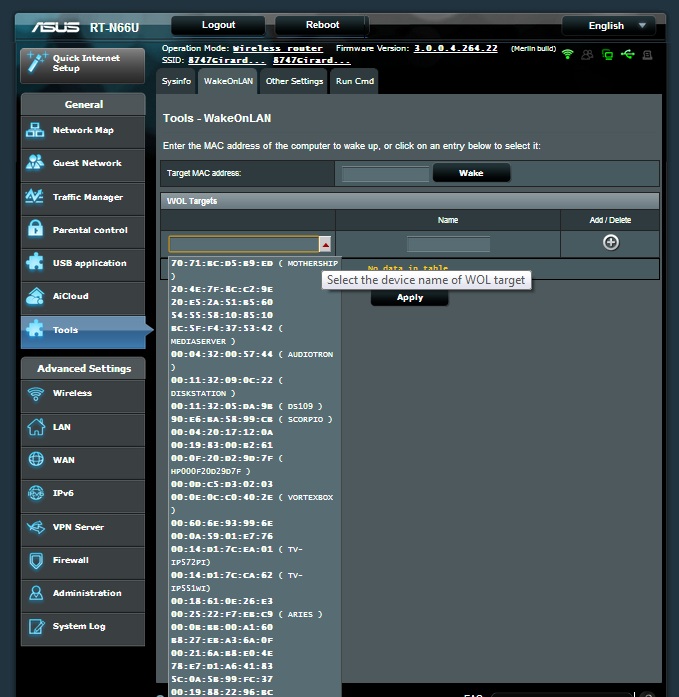The height and width of the screenshot is (697, 679).
Task: Open the firmware version 3.0.0.4.264.22 link
Action: pos(455,48)
